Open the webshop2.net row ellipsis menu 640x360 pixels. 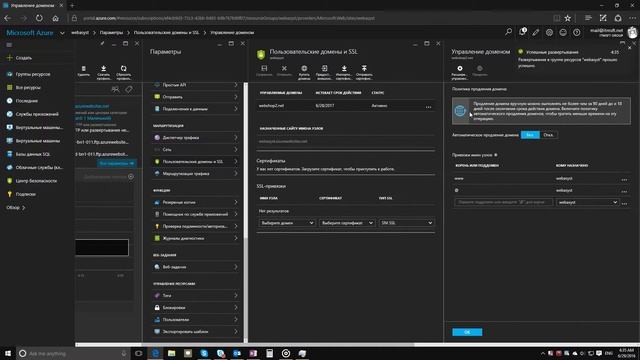(x=429, y=107)
